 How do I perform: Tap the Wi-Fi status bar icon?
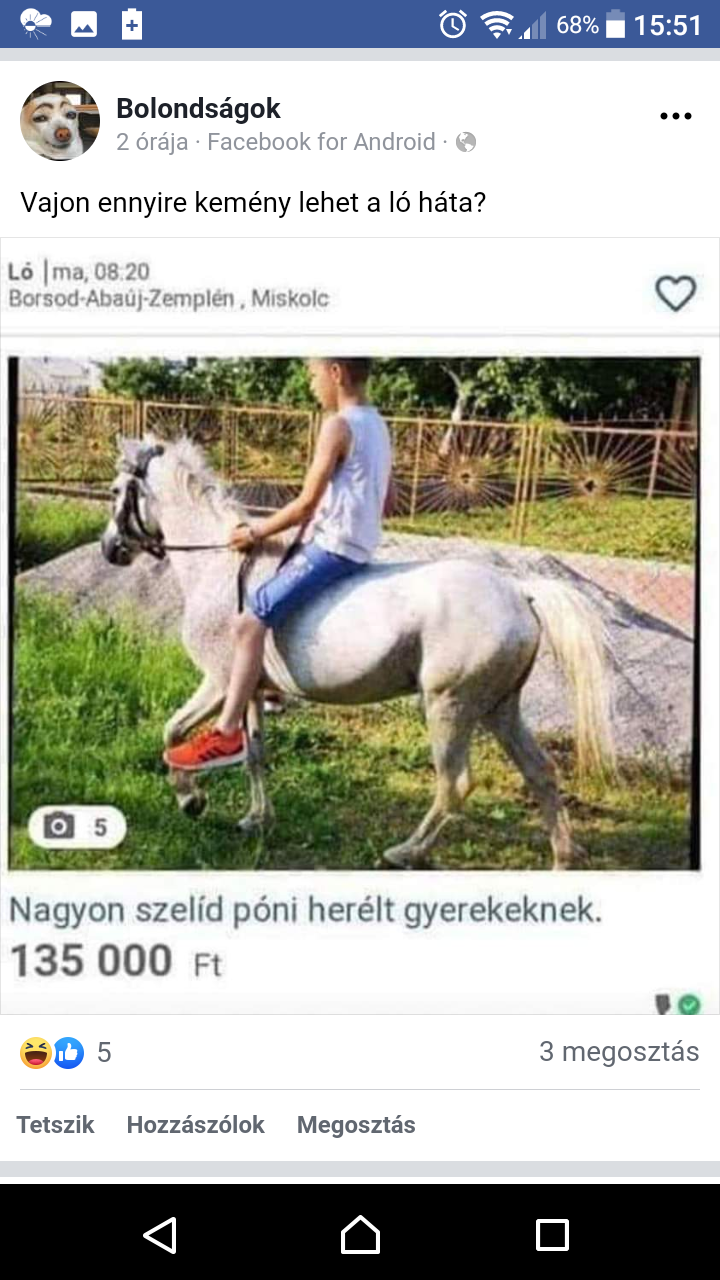click(x=496, y=24)
